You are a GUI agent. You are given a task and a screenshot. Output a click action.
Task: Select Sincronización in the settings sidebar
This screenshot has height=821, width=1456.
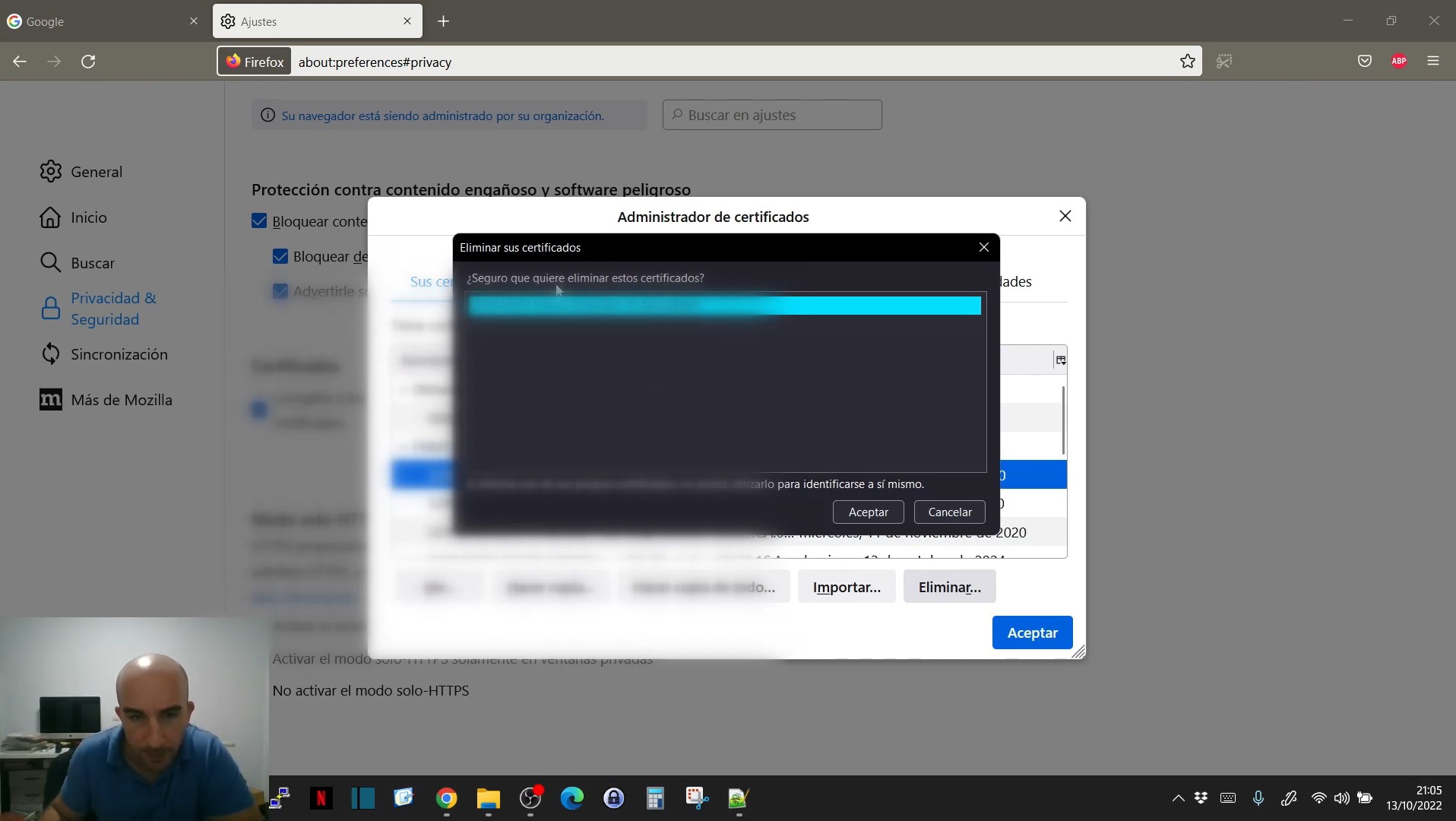click(119, 354)
